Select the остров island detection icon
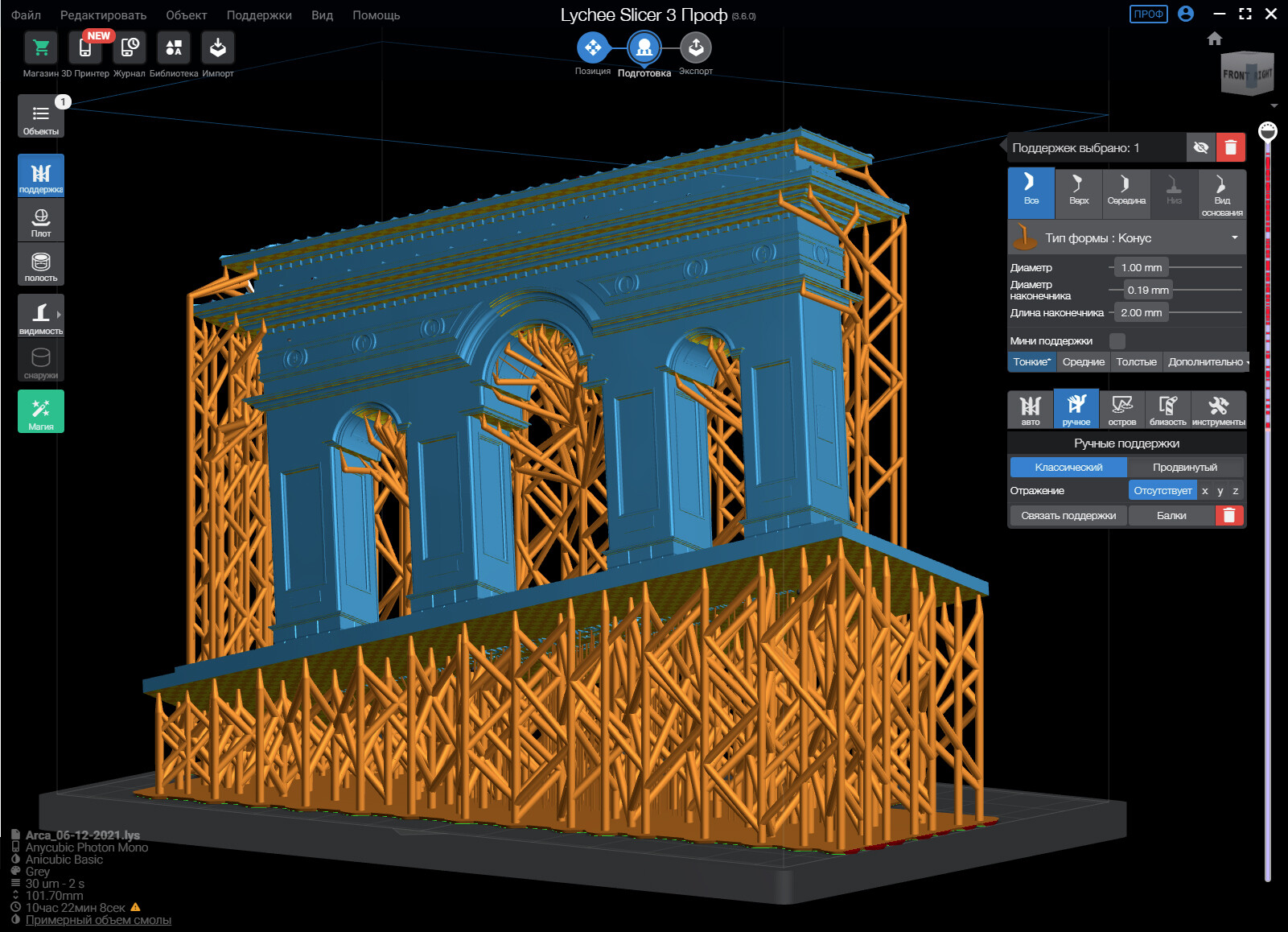Image resolution: width=1288 pixels, height=932 pixels. (x=1121, y=410)
